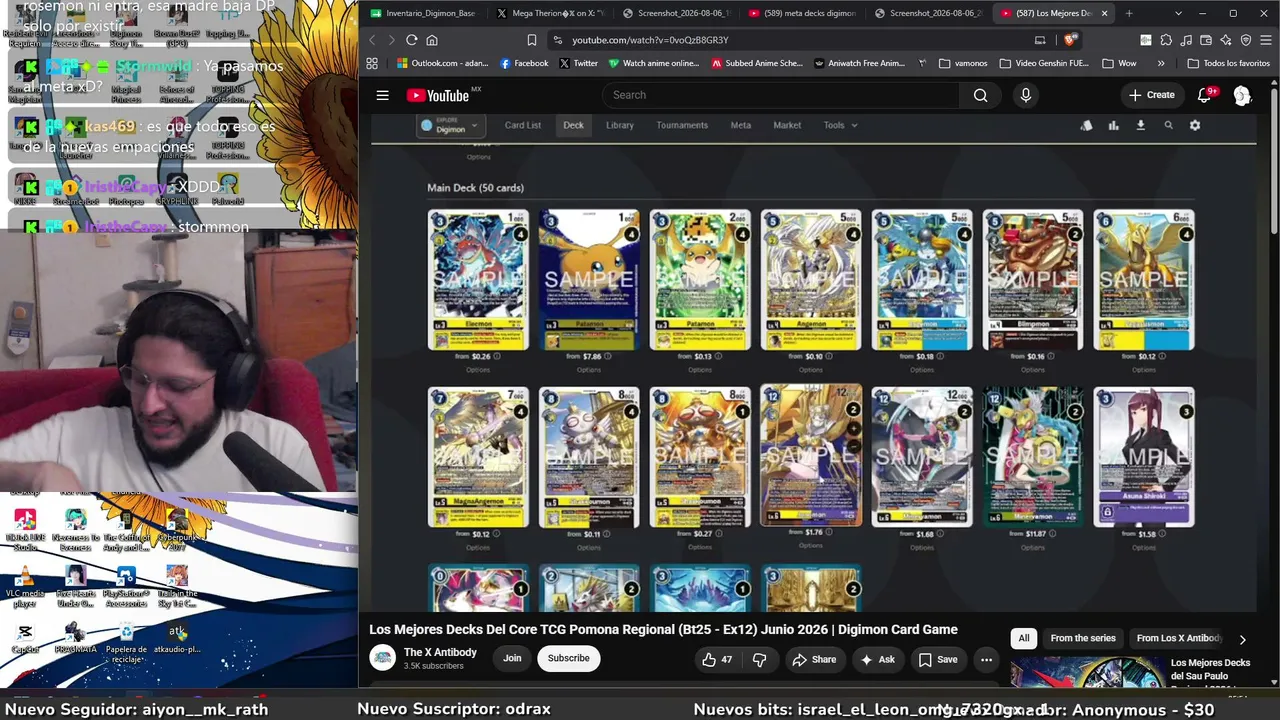The width and height of the screenshot is (1280, 720).
Task: Go to the Meta tab
Action: (741, 125)
